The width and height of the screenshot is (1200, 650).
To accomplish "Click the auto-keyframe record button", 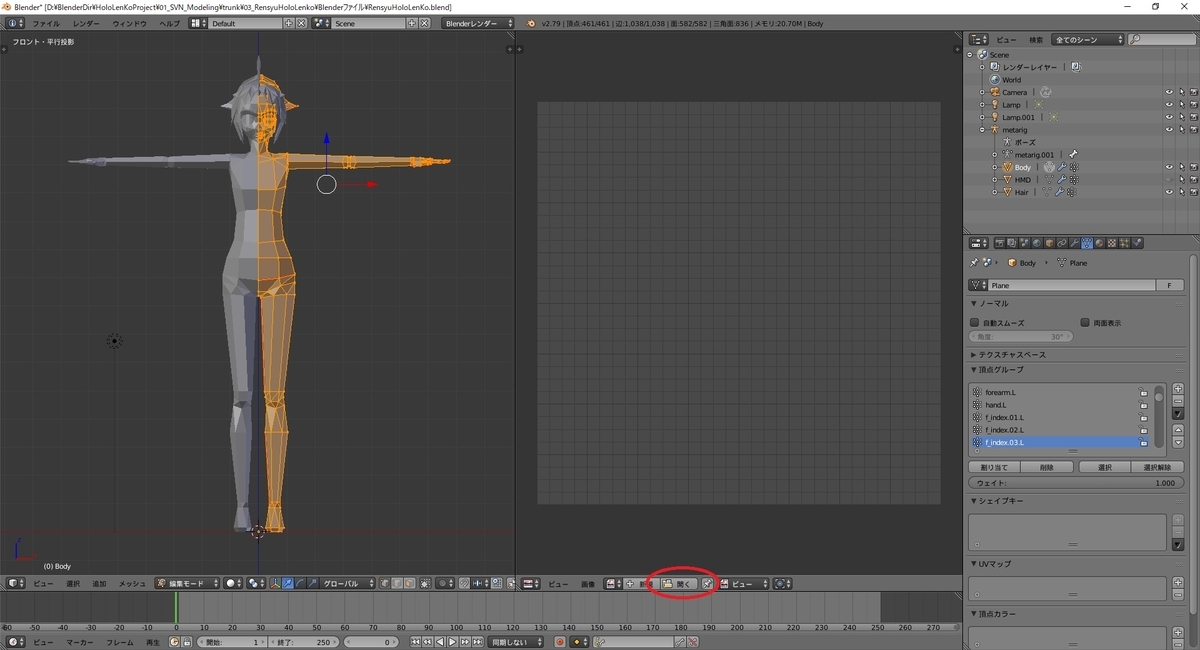I will (560, 642).
